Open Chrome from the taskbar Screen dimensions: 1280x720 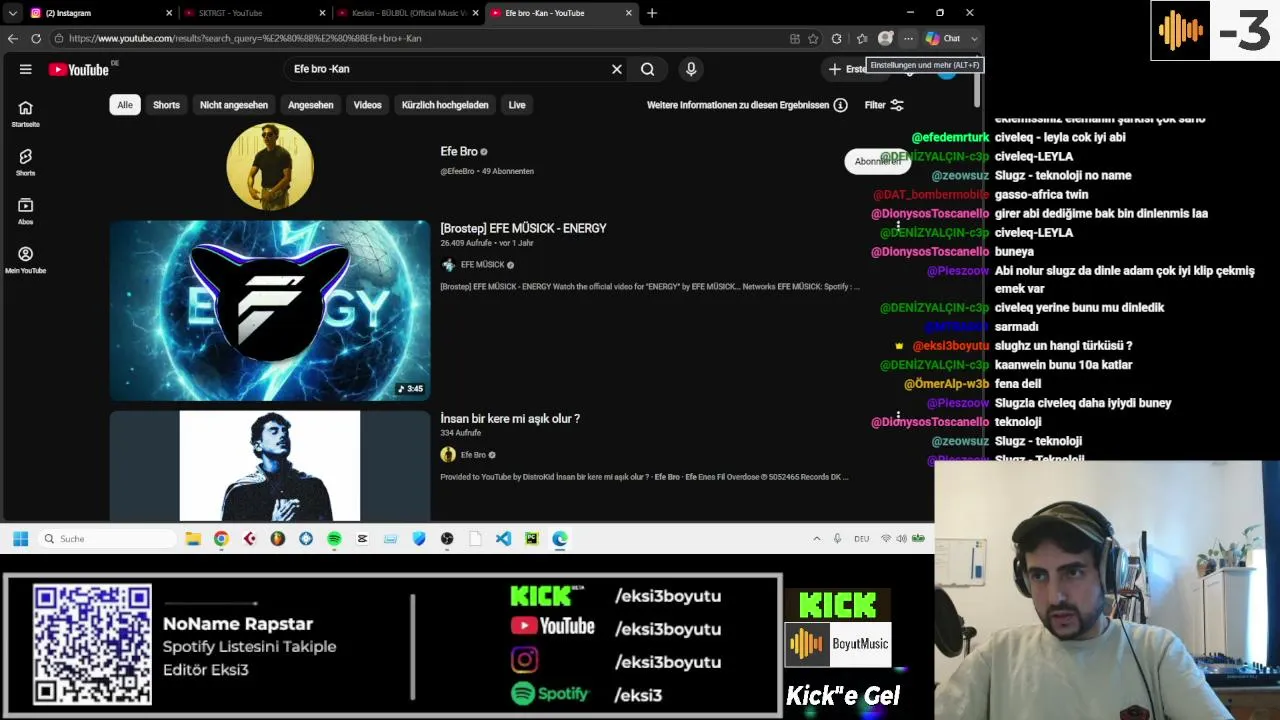coord(221,539)
